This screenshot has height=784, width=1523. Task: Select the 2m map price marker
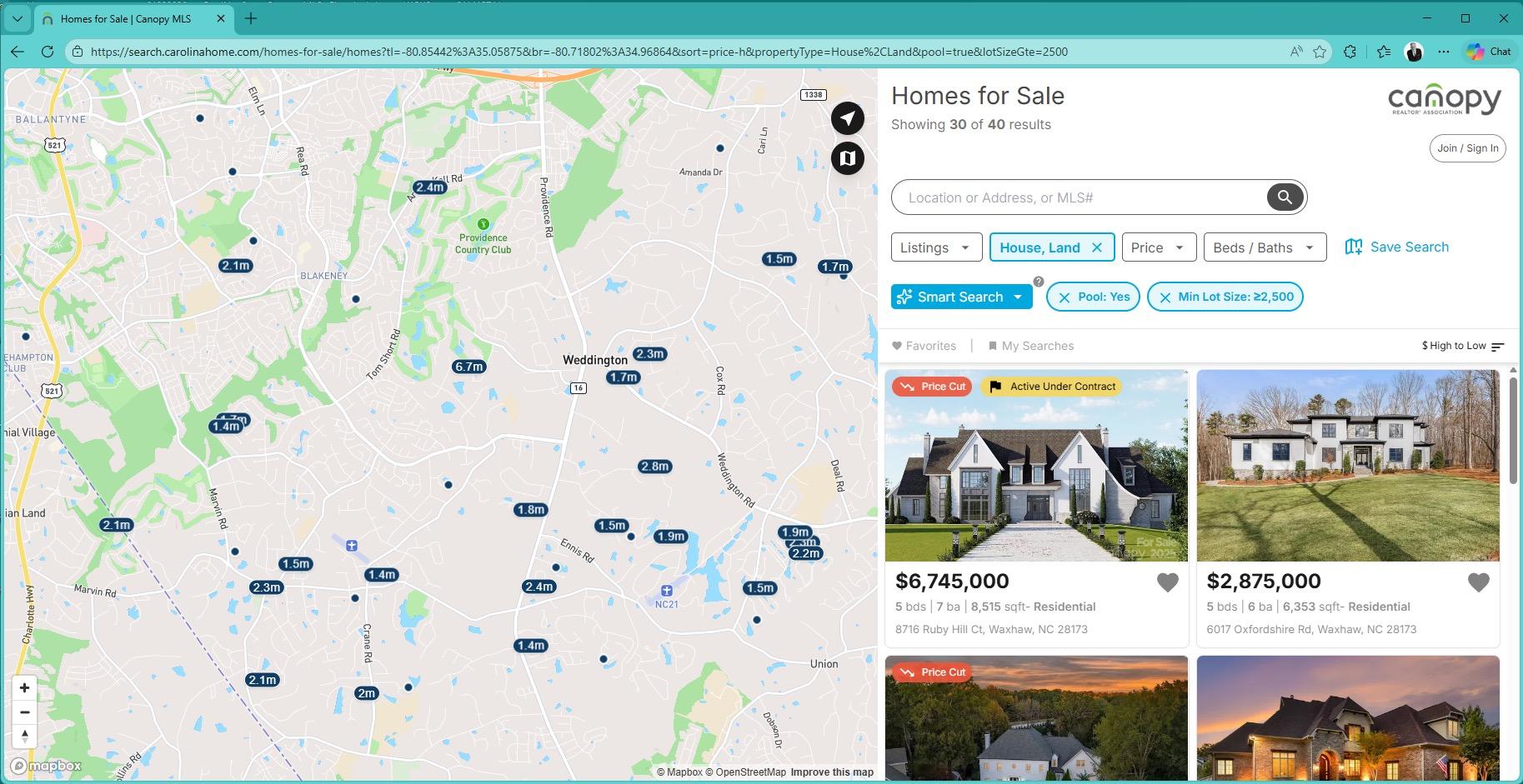click(x=366, y=693)
